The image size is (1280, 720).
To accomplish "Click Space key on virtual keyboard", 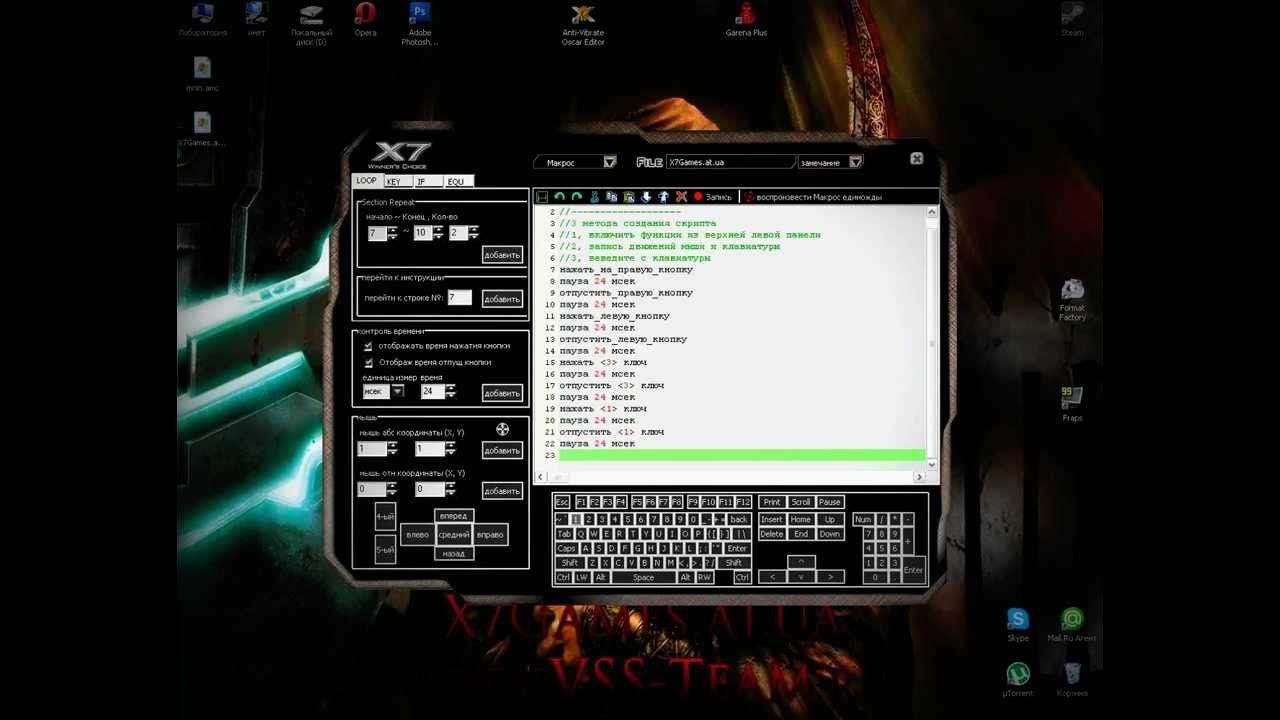I will (x=643, y=577).
